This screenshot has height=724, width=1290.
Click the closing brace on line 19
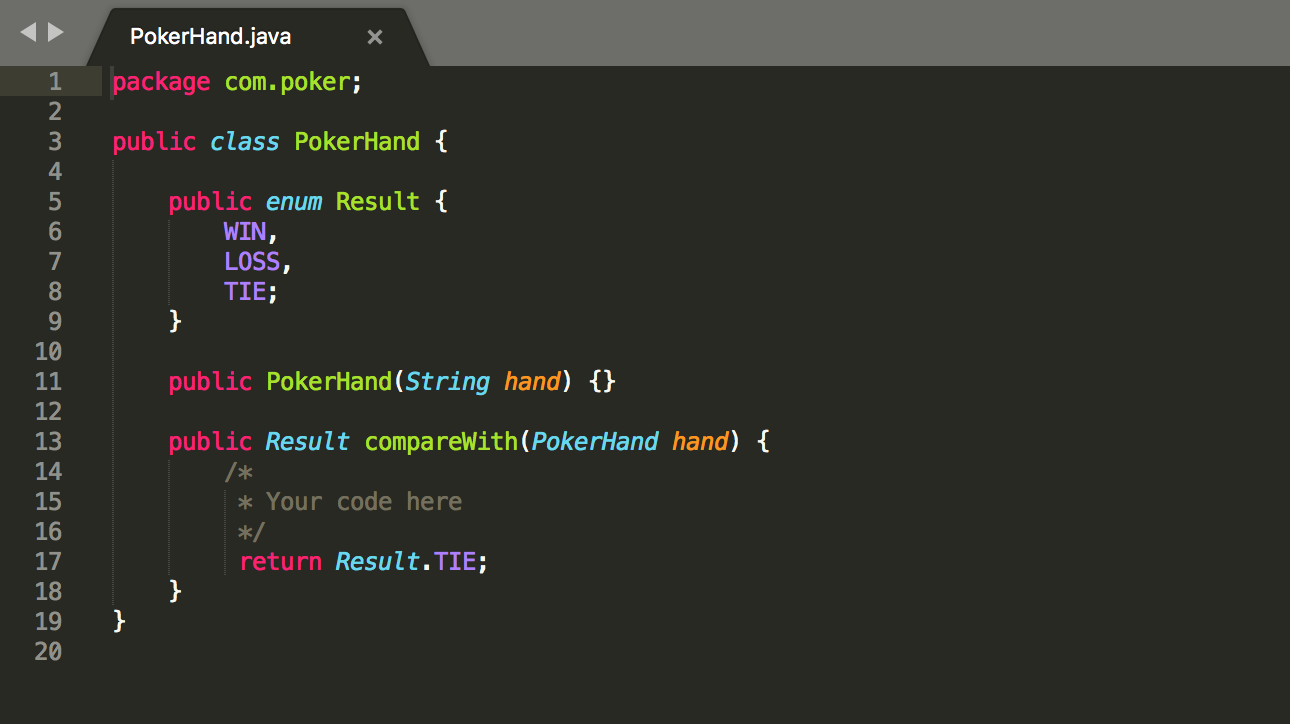(x=117, y=621)
